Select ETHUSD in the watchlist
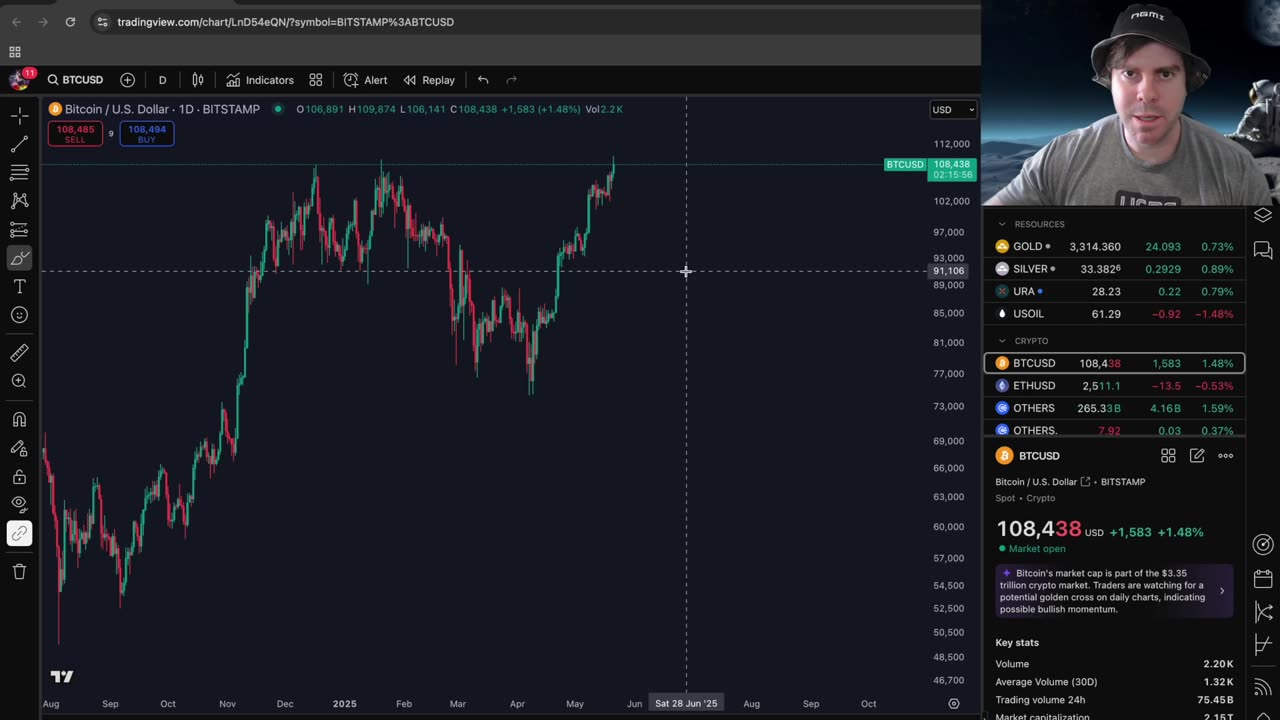1280x720 pixels. click(x=1114, y=385)
